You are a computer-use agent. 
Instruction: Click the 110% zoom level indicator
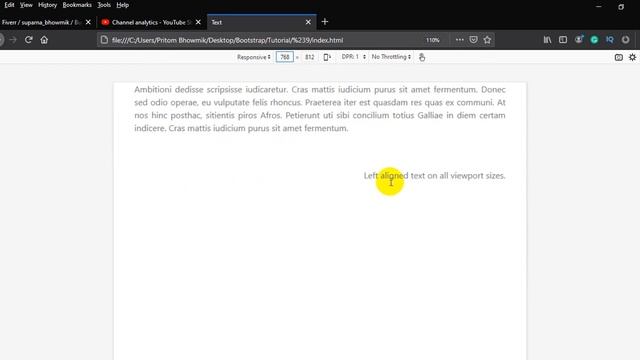pyautogui.click(x=433, y=40)
